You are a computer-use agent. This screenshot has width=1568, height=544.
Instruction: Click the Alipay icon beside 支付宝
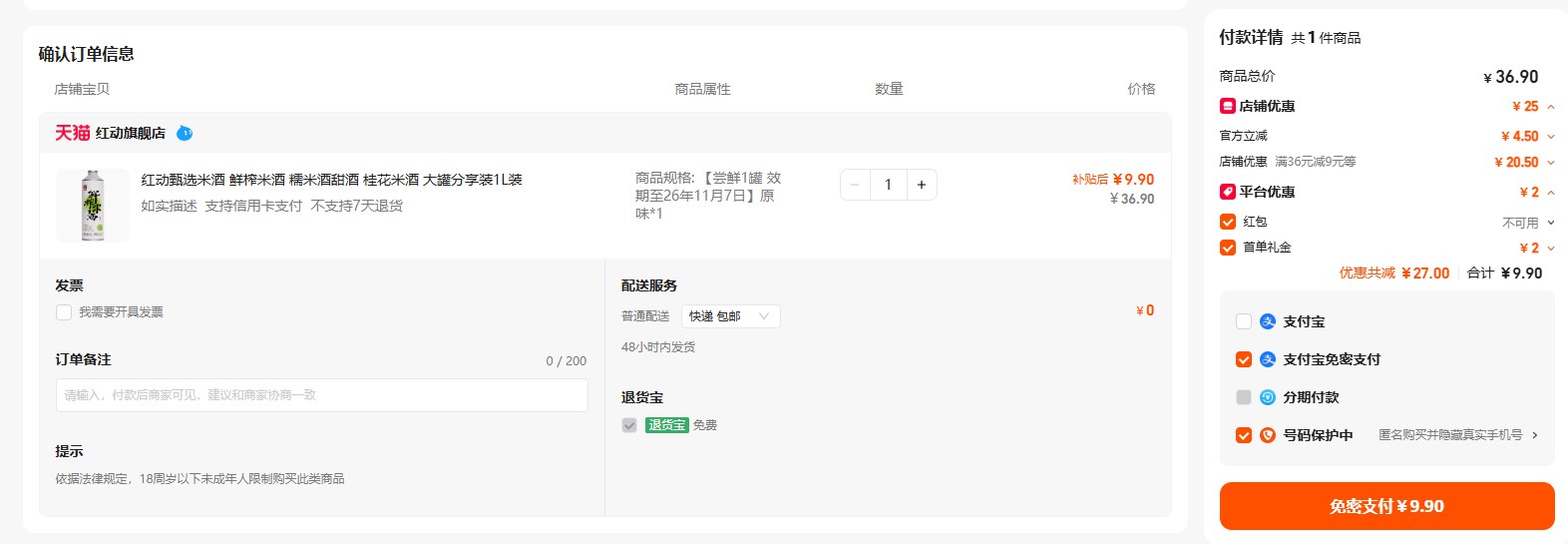[1268, 321]
